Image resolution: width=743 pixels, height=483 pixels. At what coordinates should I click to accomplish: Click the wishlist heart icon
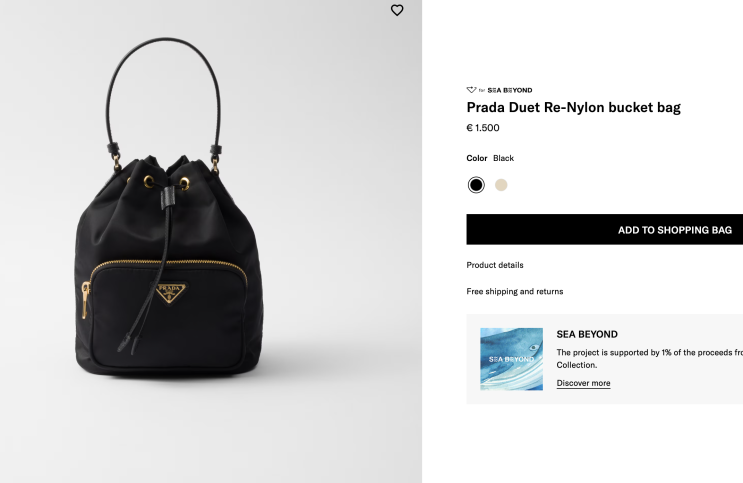[397, 10]
